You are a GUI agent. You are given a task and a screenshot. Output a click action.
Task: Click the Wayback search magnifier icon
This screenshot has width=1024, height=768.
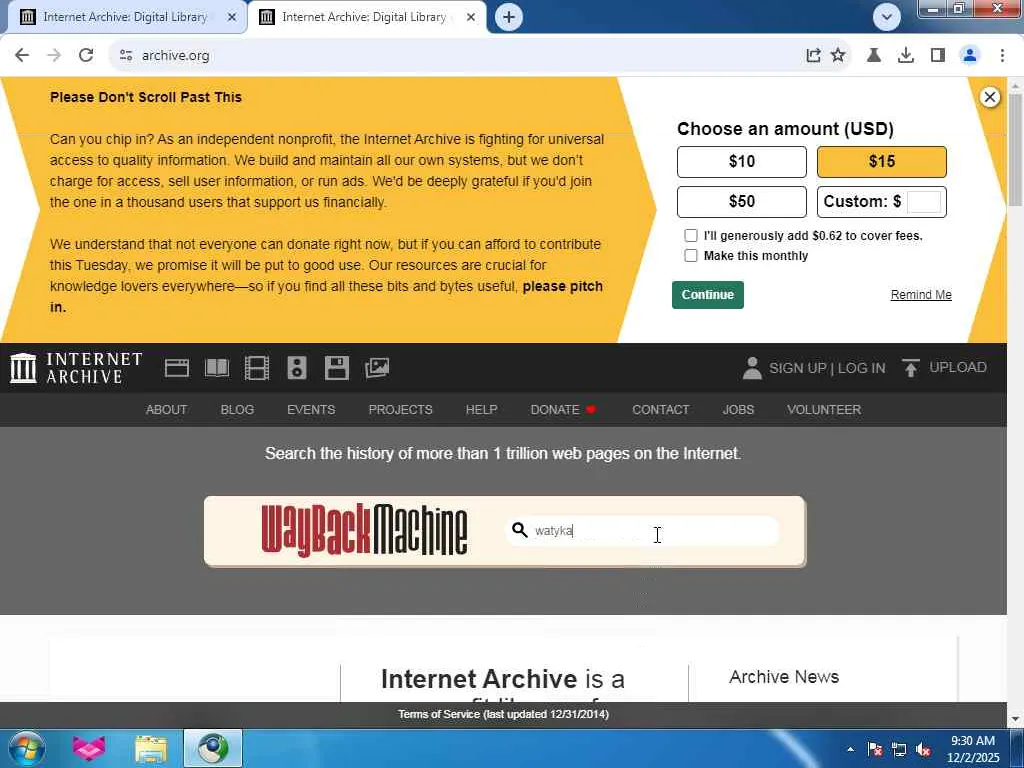[x=520, y=530]
